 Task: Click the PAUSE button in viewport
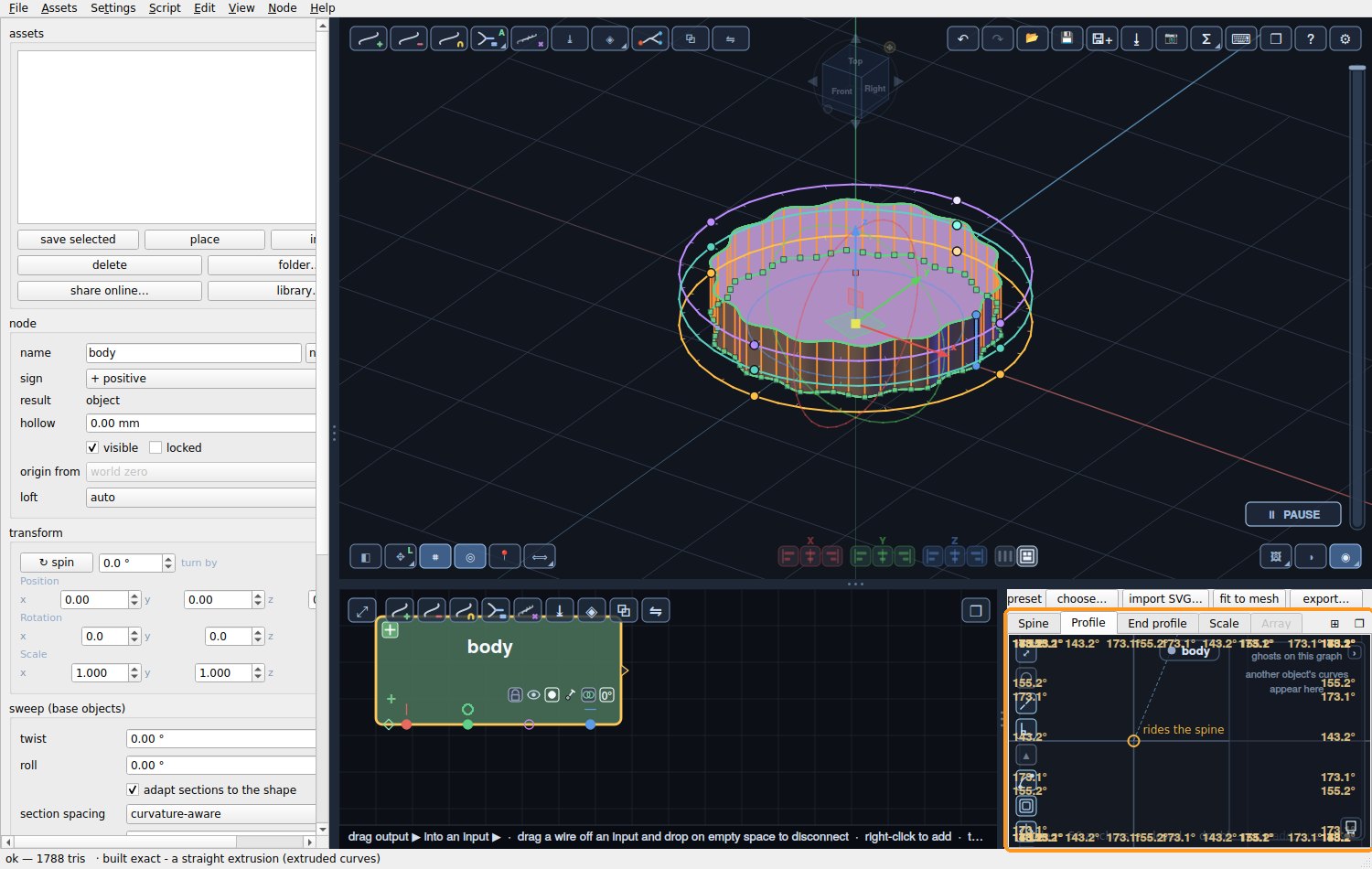(x=1293, y=514)
